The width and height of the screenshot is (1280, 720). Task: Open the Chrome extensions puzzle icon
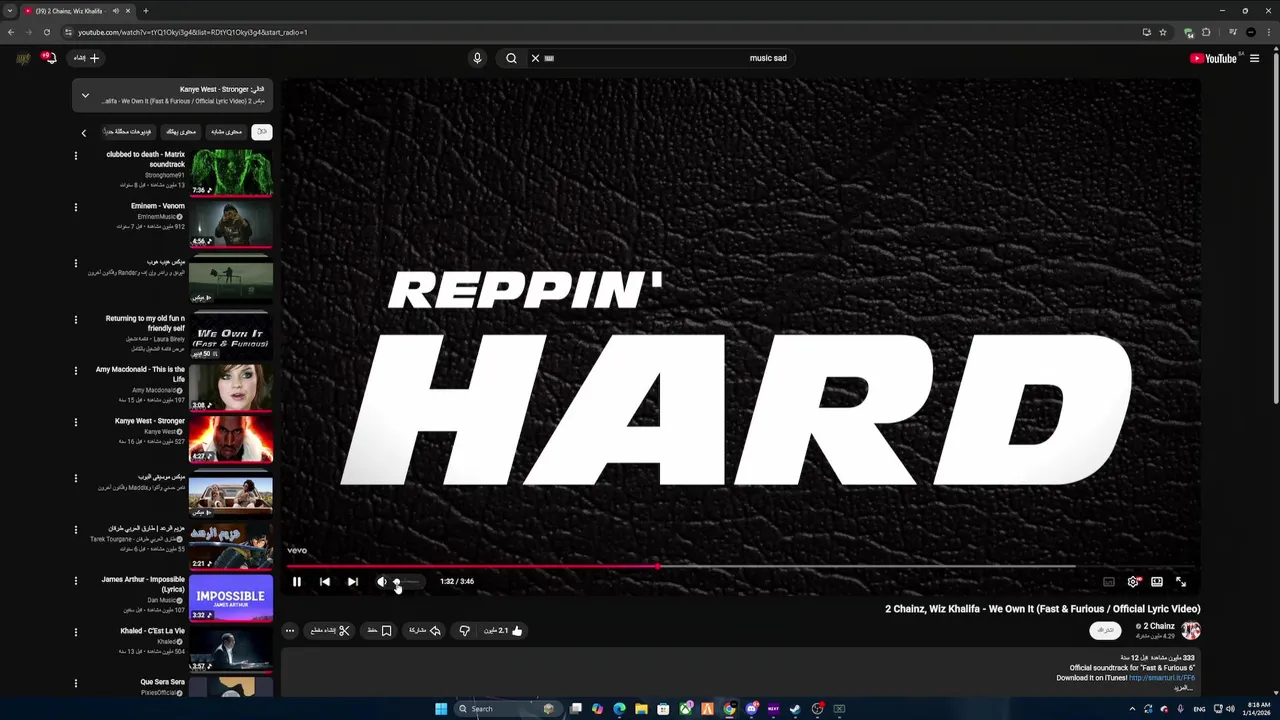coord(1206,32)
